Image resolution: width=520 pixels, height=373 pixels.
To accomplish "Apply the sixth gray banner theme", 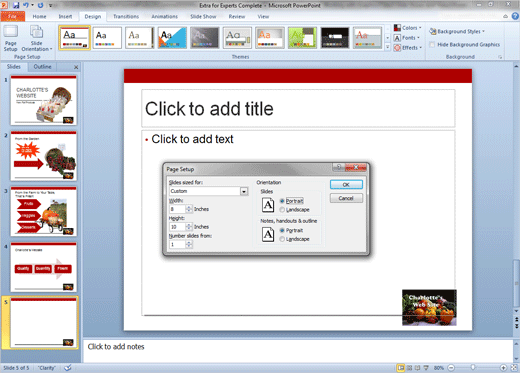I will (x=237, y=38).
